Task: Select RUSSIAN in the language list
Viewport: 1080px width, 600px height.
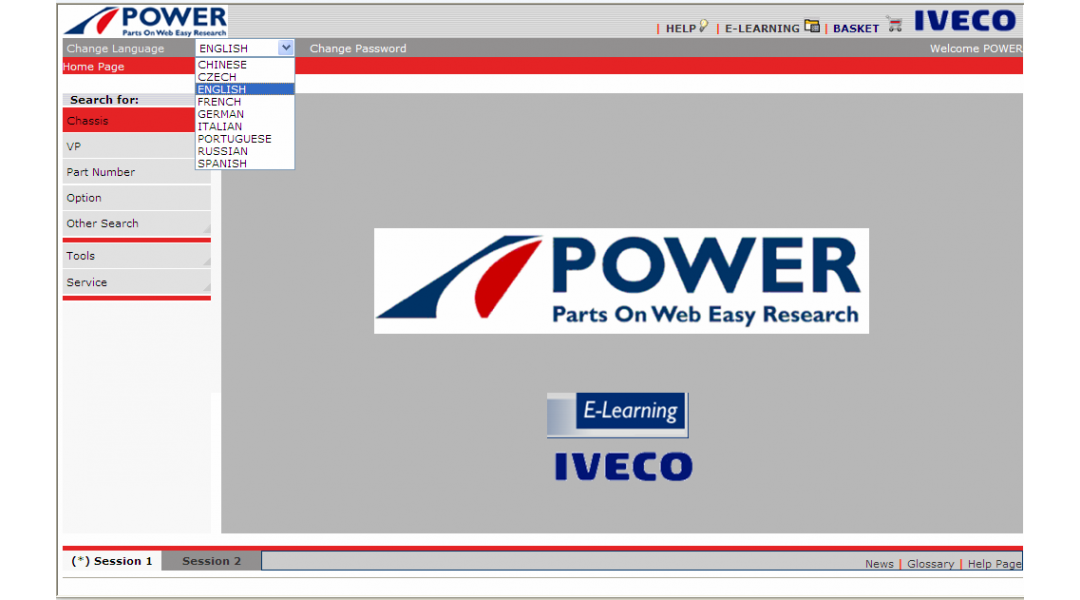Action: 245,152
